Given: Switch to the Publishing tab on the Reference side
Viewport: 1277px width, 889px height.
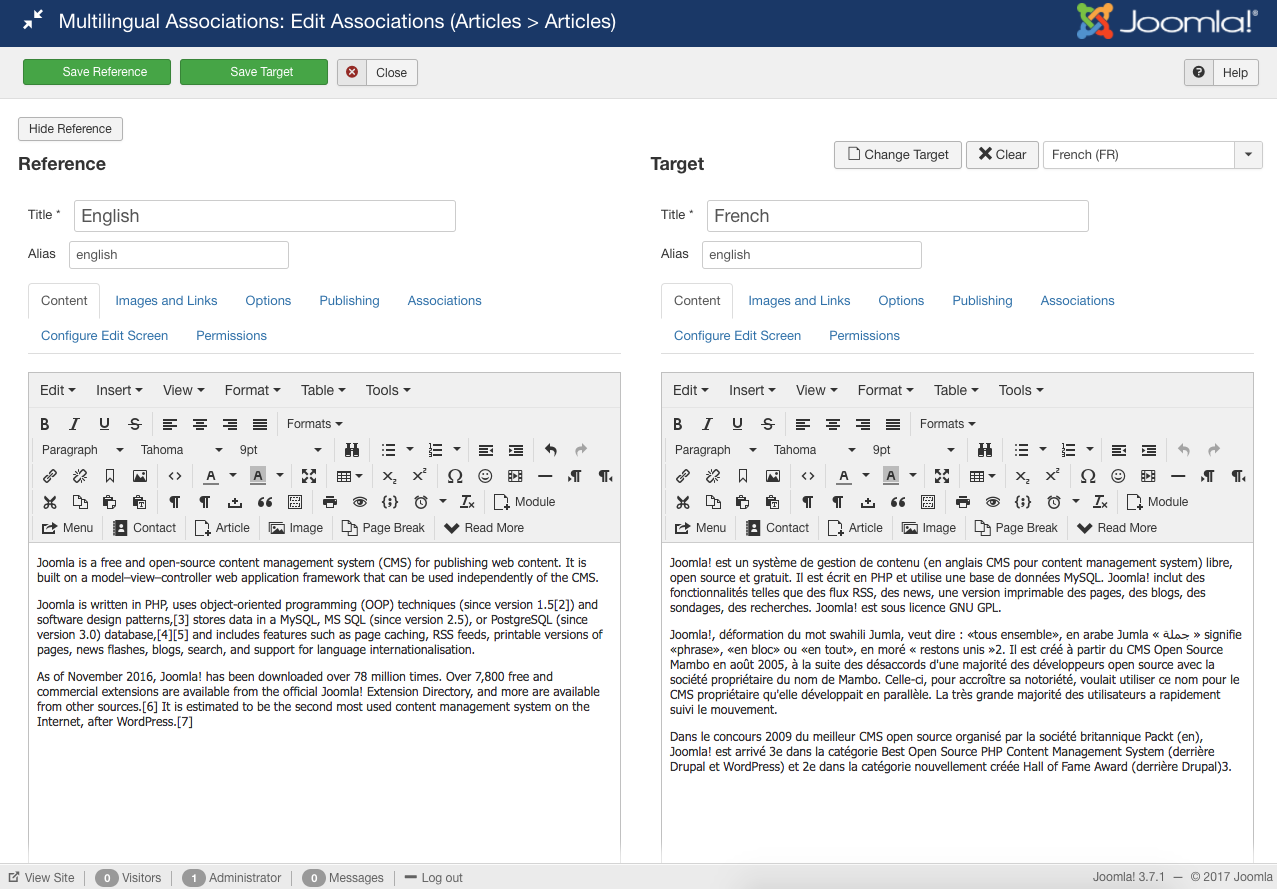Looking at the screenshot, I should [x=349, y=300].
